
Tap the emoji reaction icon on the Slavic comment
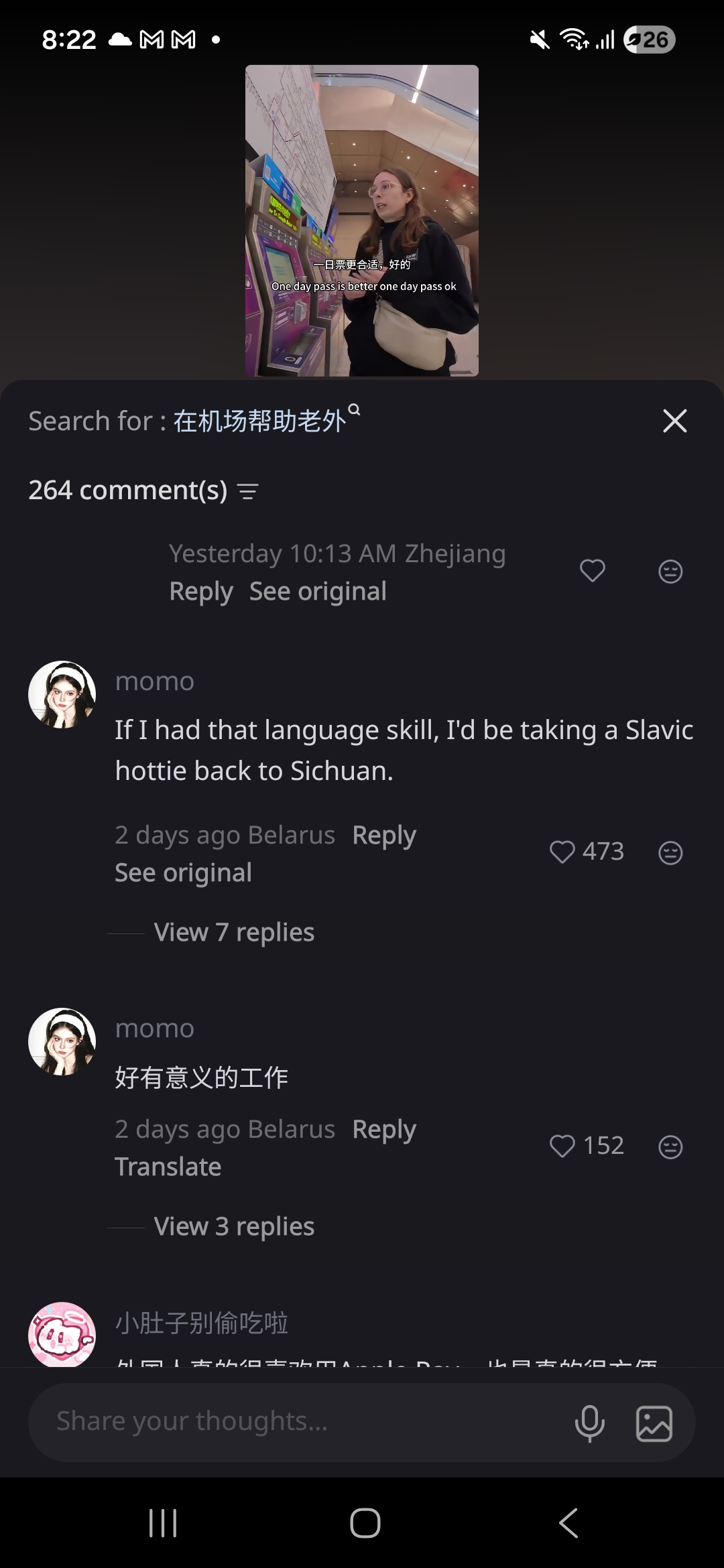tap(669, 852)
